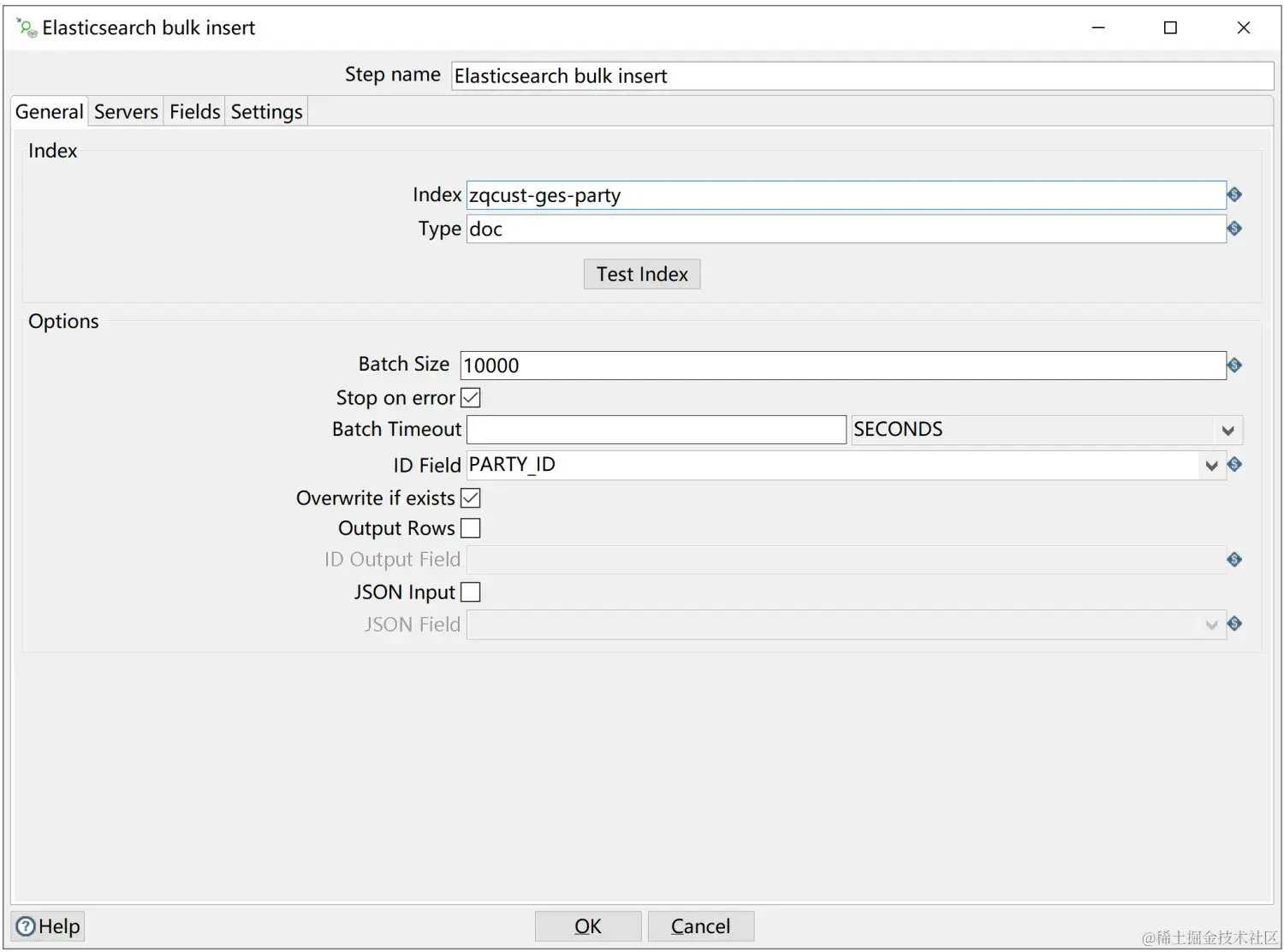Close the Elasticsearch bulk insert dialog

[x=1244, y=28]
